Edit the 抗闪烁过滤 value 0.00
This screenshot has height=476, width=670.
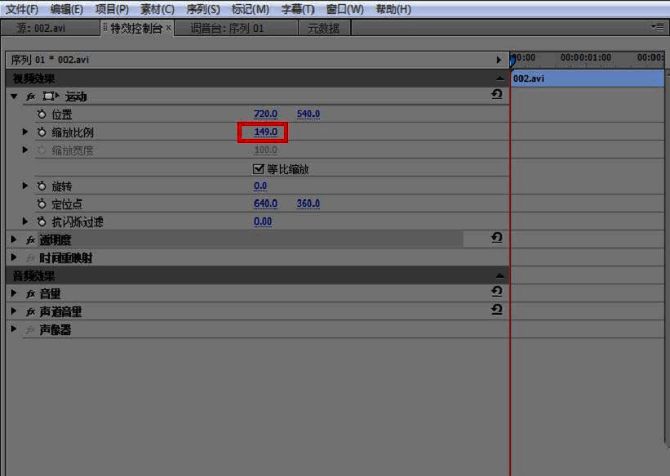[262, 221]
